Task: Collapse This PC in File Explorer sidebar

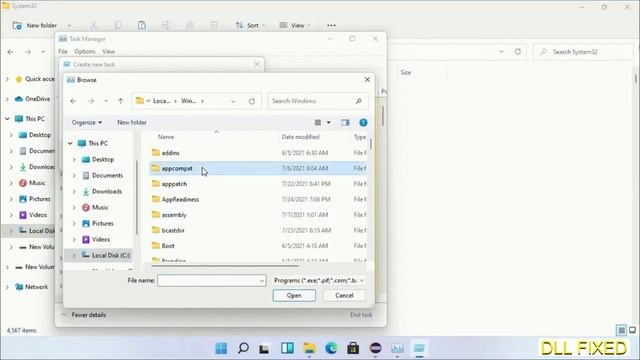Action: pyautogui.click(x=7, y=119)
